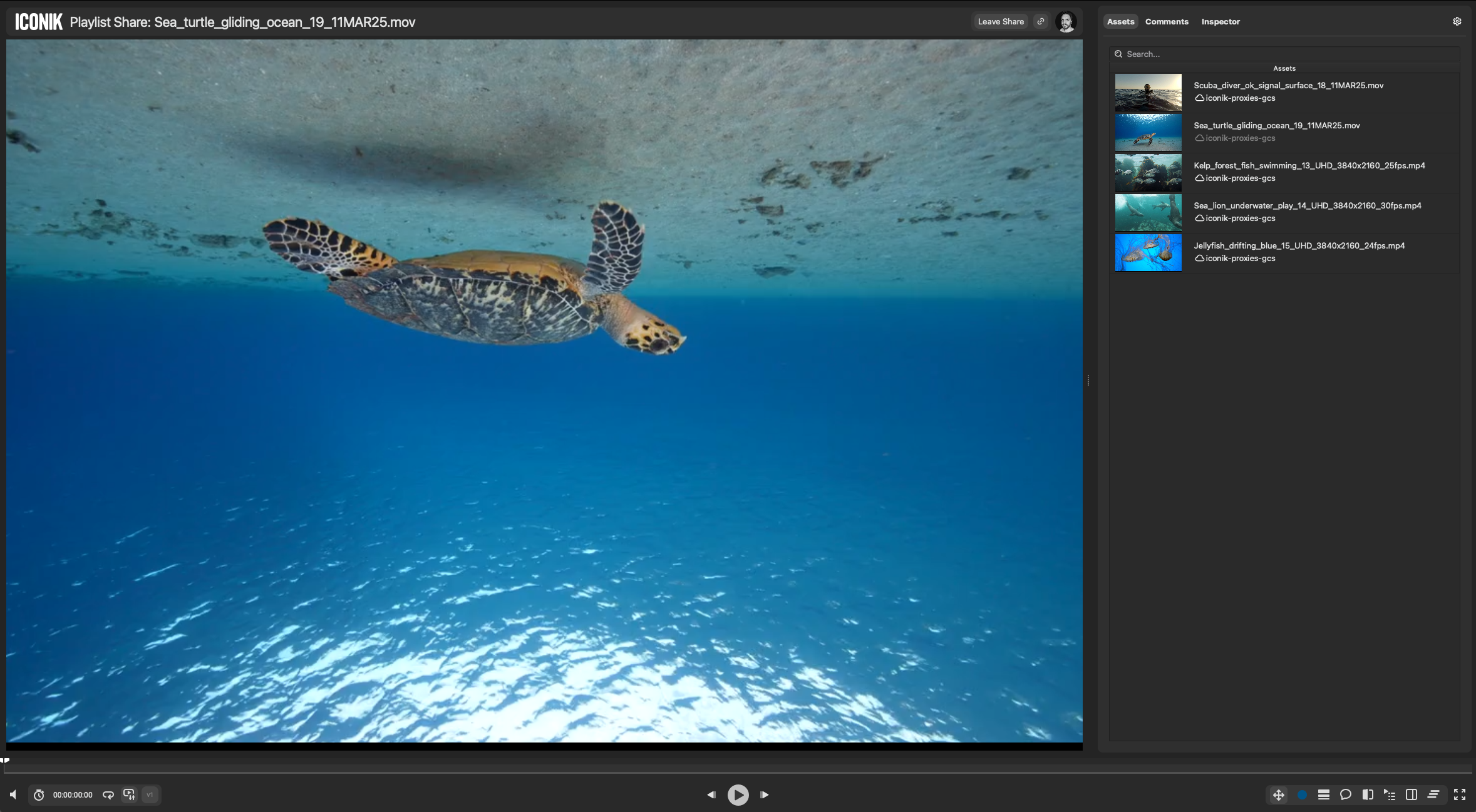Toggle the comment bubble overlay

tap(1345, 794)
